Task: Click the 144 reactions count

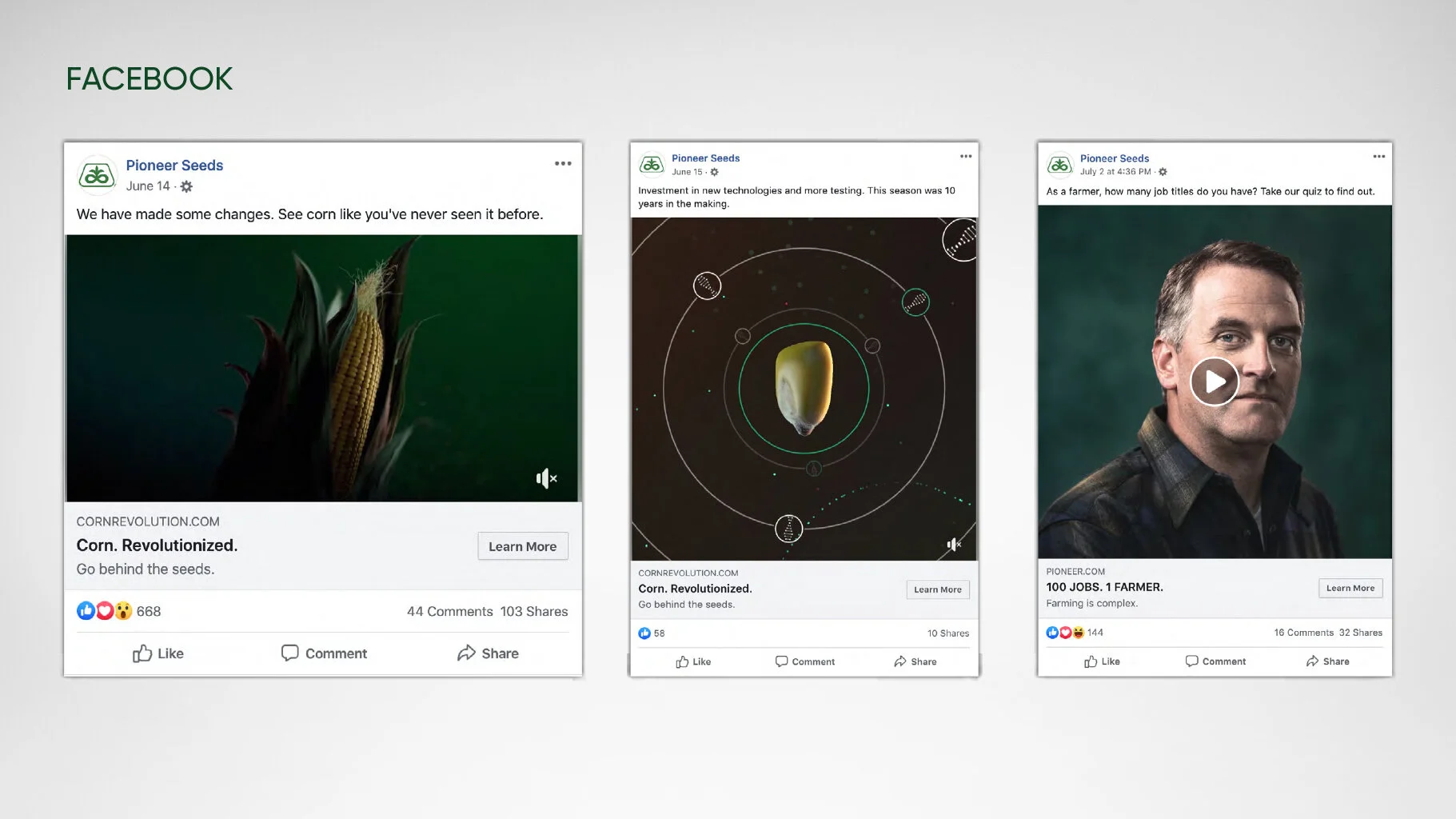Action: (1095, 633)
